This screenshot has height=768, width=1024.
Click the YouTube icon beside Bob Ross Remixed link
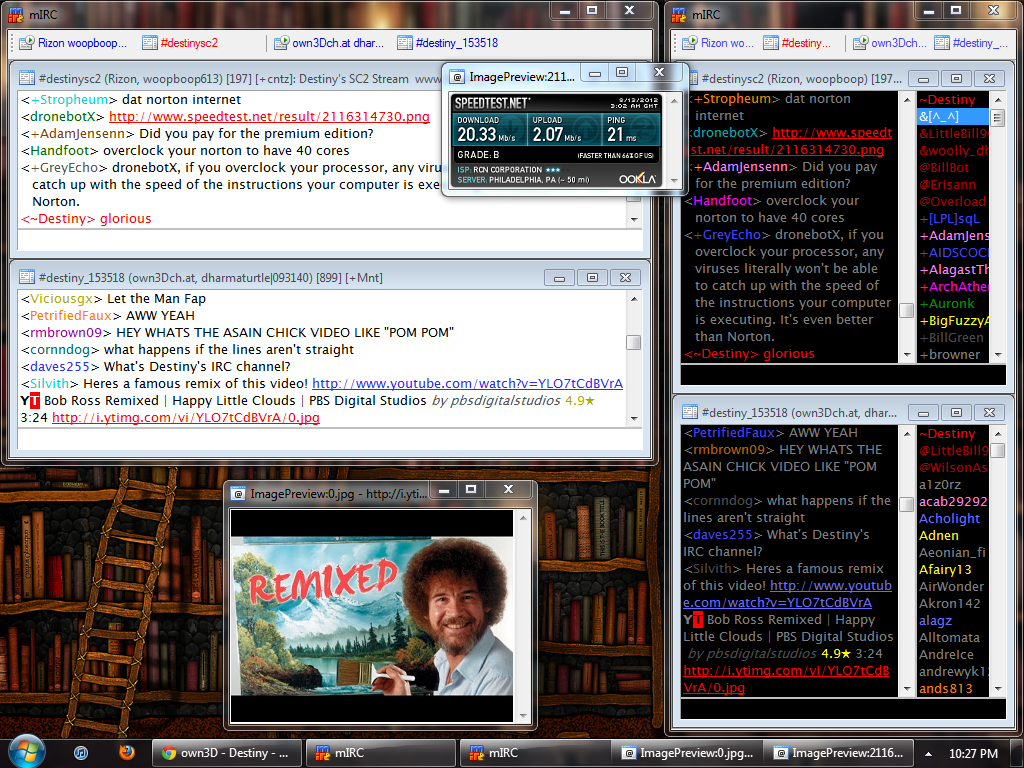pos(21,400)
